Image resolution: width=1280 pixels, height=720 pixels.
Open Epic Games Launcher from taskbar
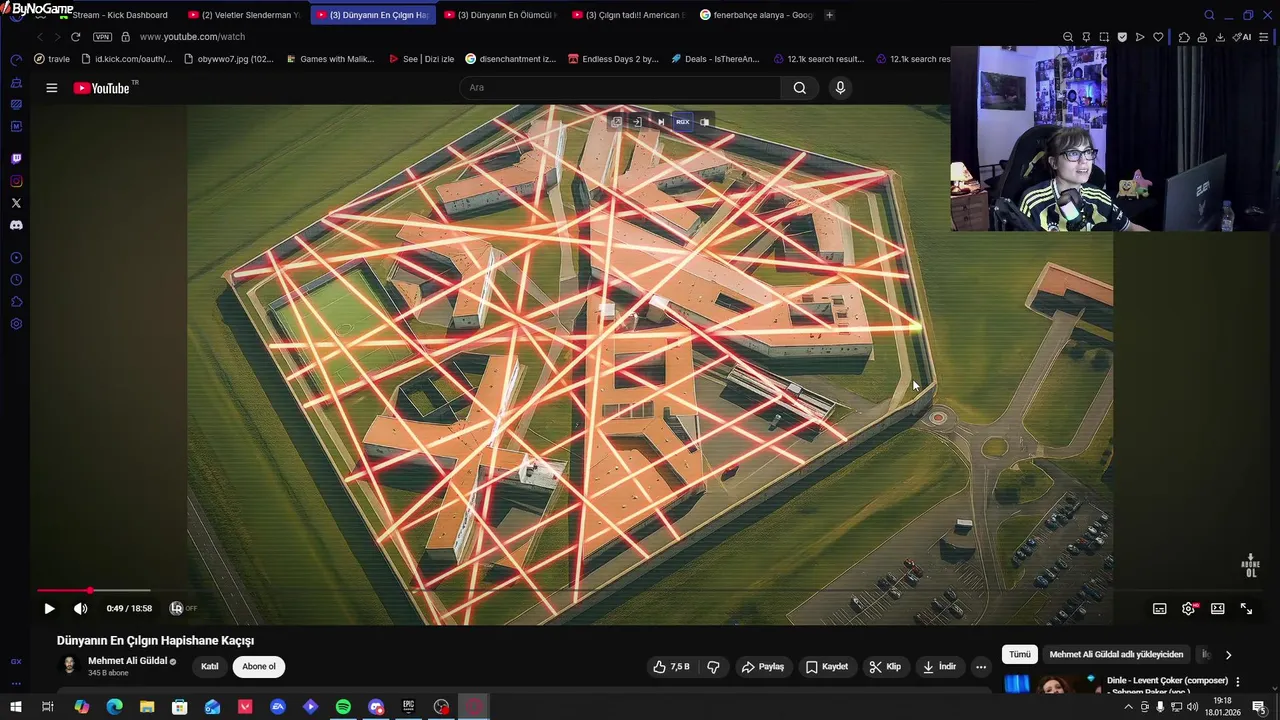(408, 707)
